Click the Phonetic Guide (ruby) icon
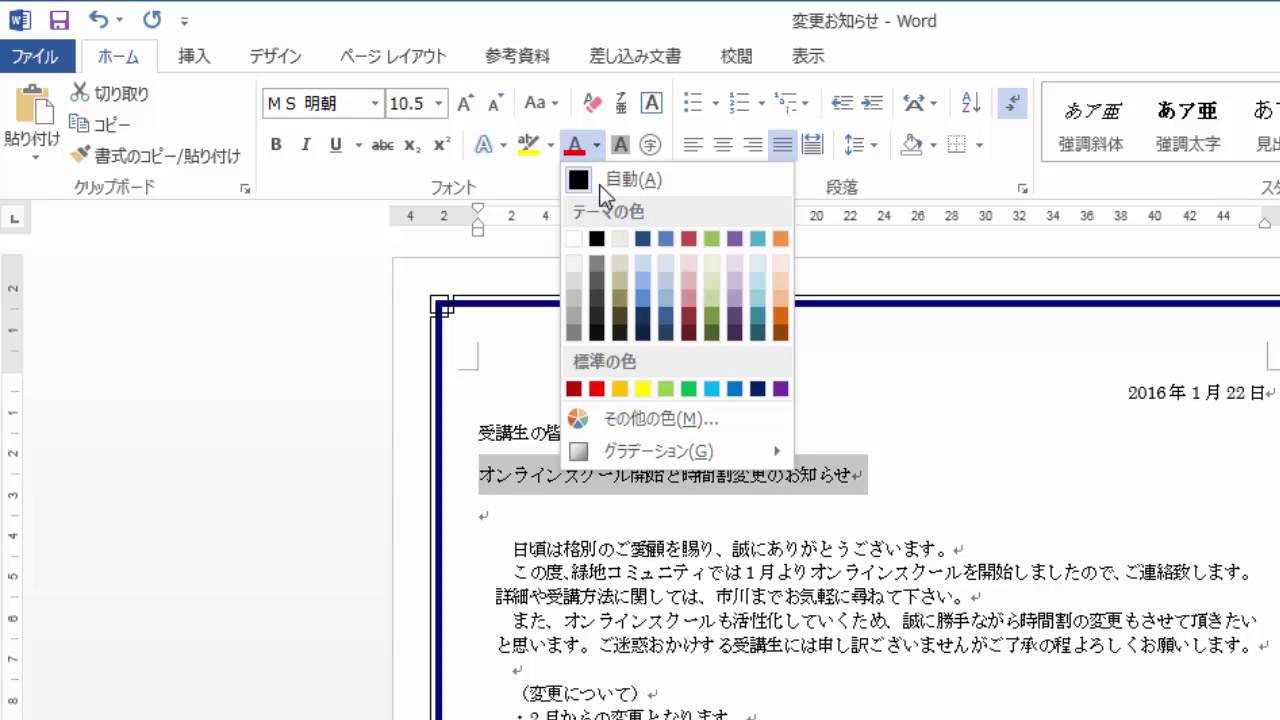This screenshot has height=720, width=1280. pos(621,103)
